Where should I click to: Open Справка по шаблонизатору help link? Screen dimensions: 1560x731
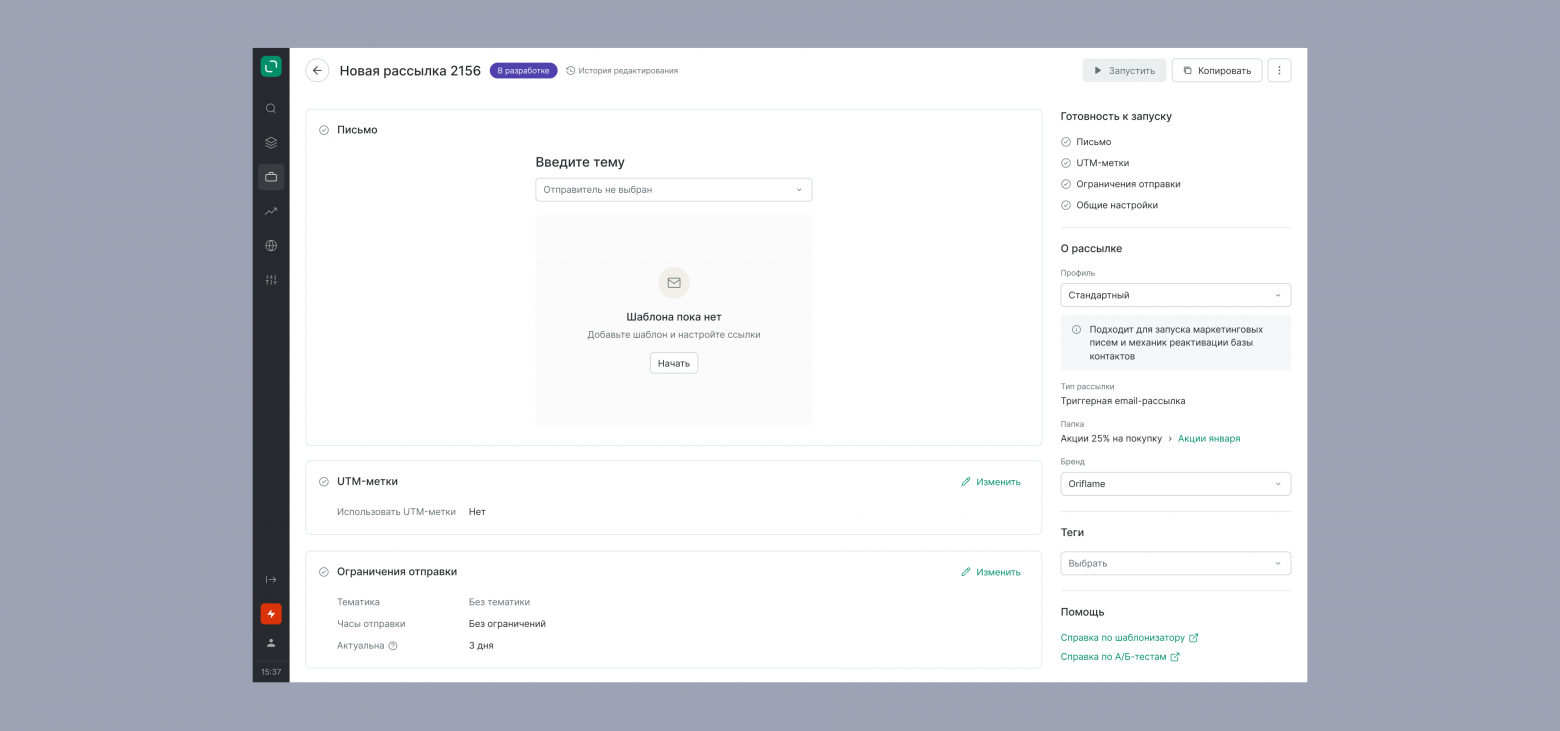point(1129,638)
